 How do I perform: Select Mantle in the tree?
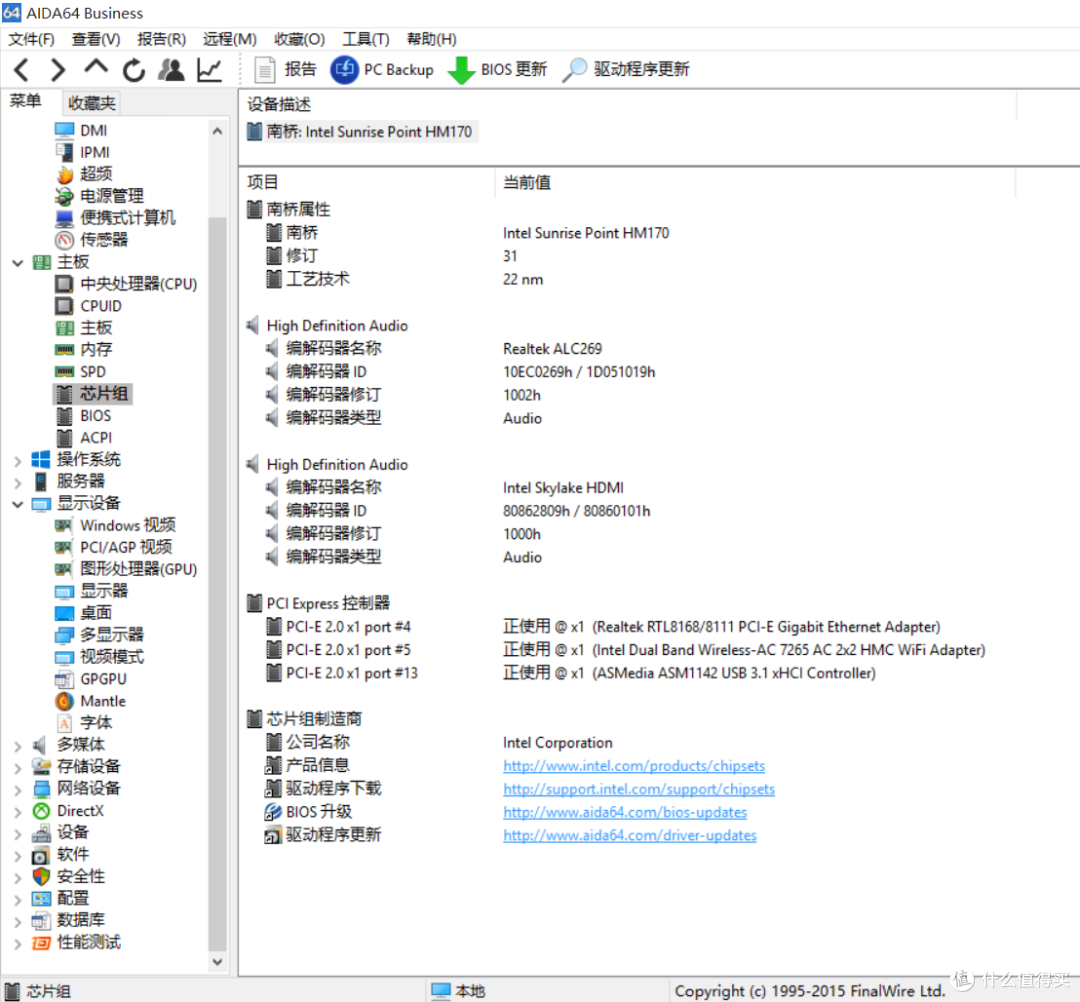pyautogui.click(x=90, y=701)
